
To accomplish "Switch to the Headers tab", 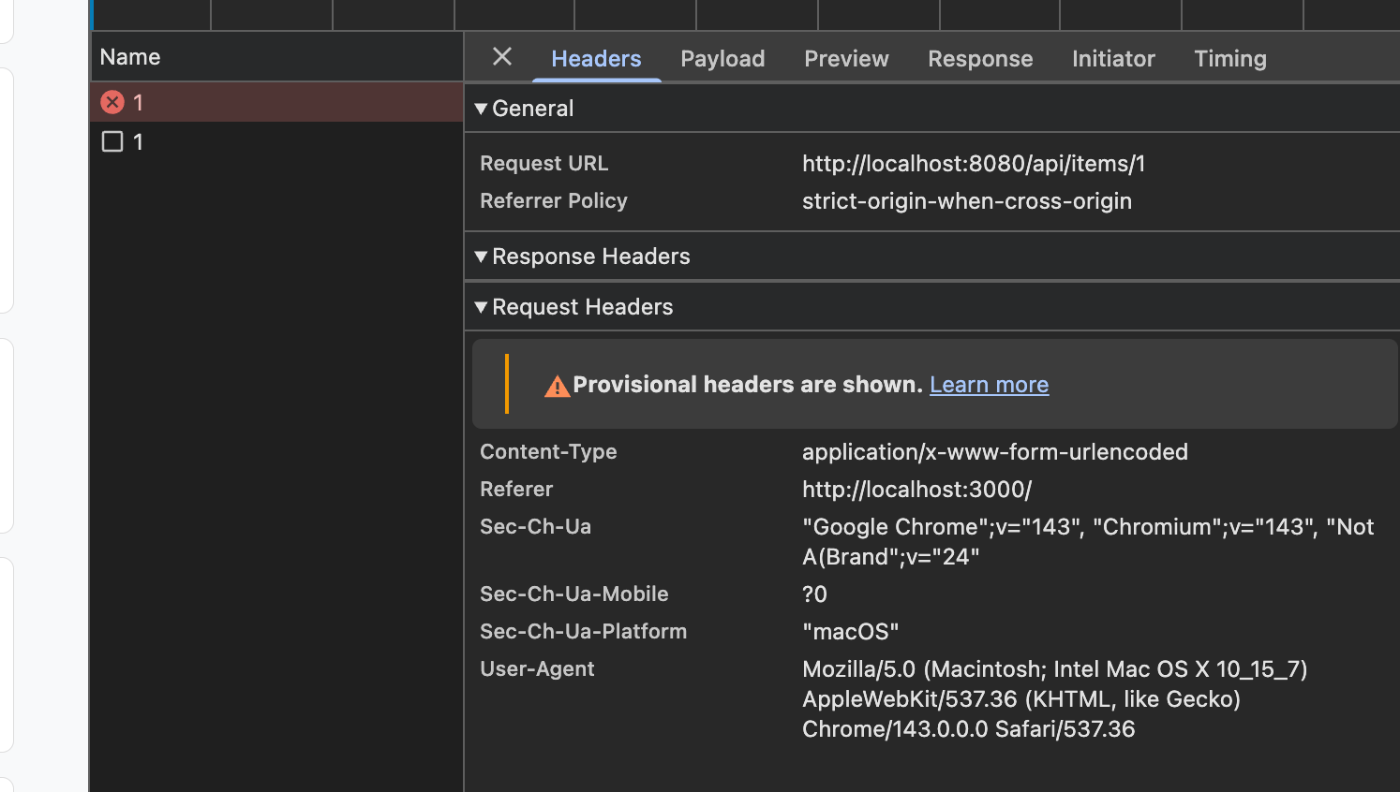I will pyautogui.click(x=596, y=59).
